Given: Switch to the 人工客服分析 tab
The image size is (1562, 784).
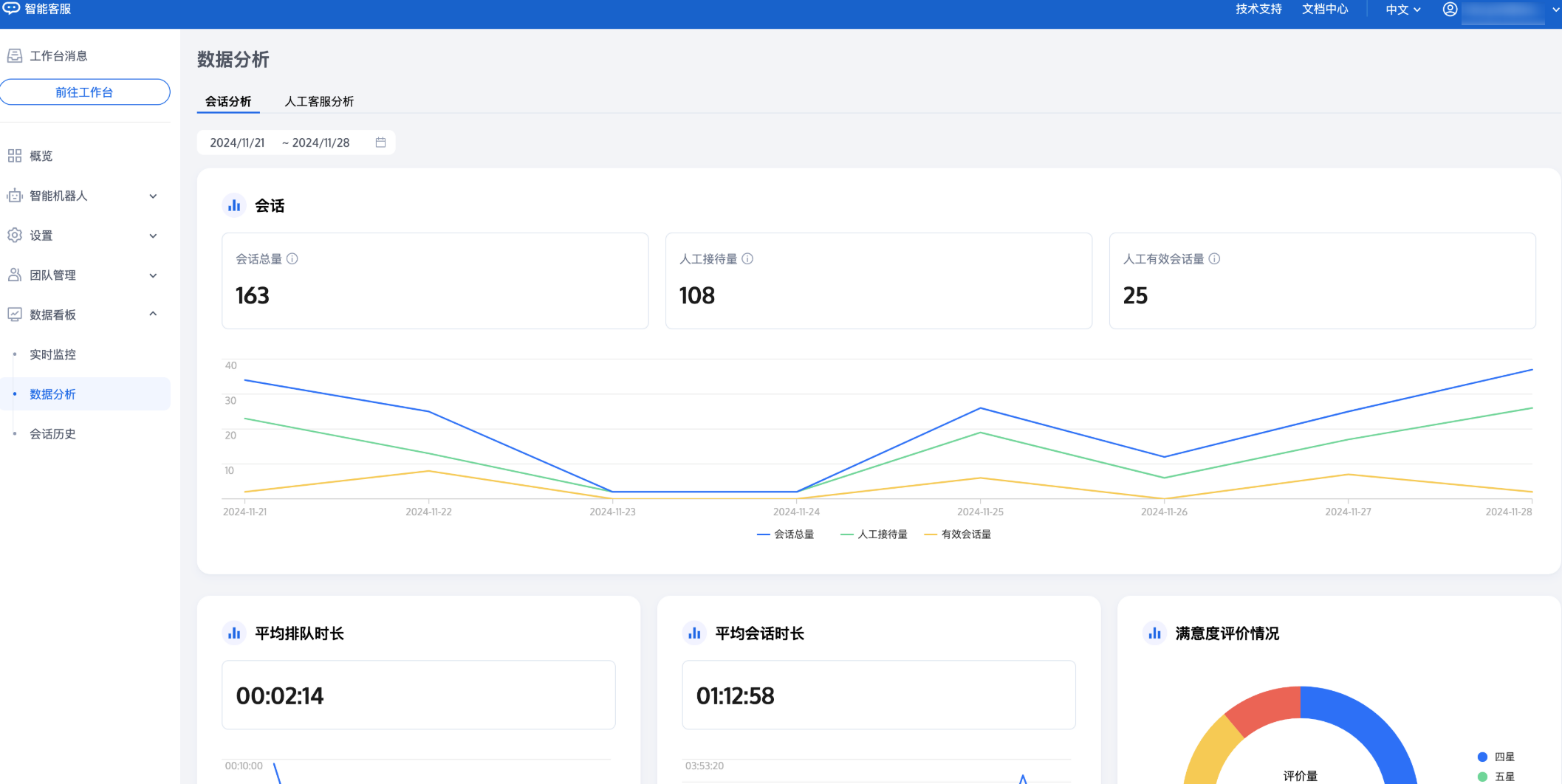Looking at the screenshot, I should tap(319, 101).
